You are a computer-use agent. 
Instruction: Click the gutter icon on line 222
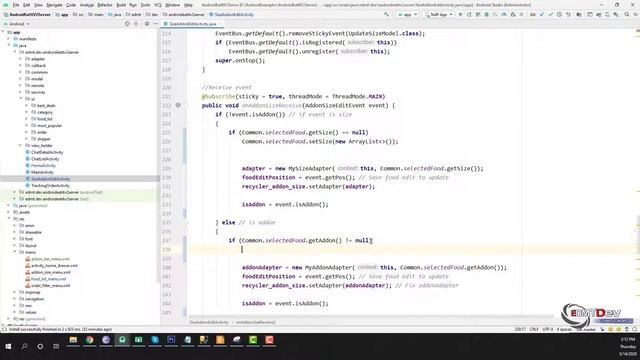[178, 105]
